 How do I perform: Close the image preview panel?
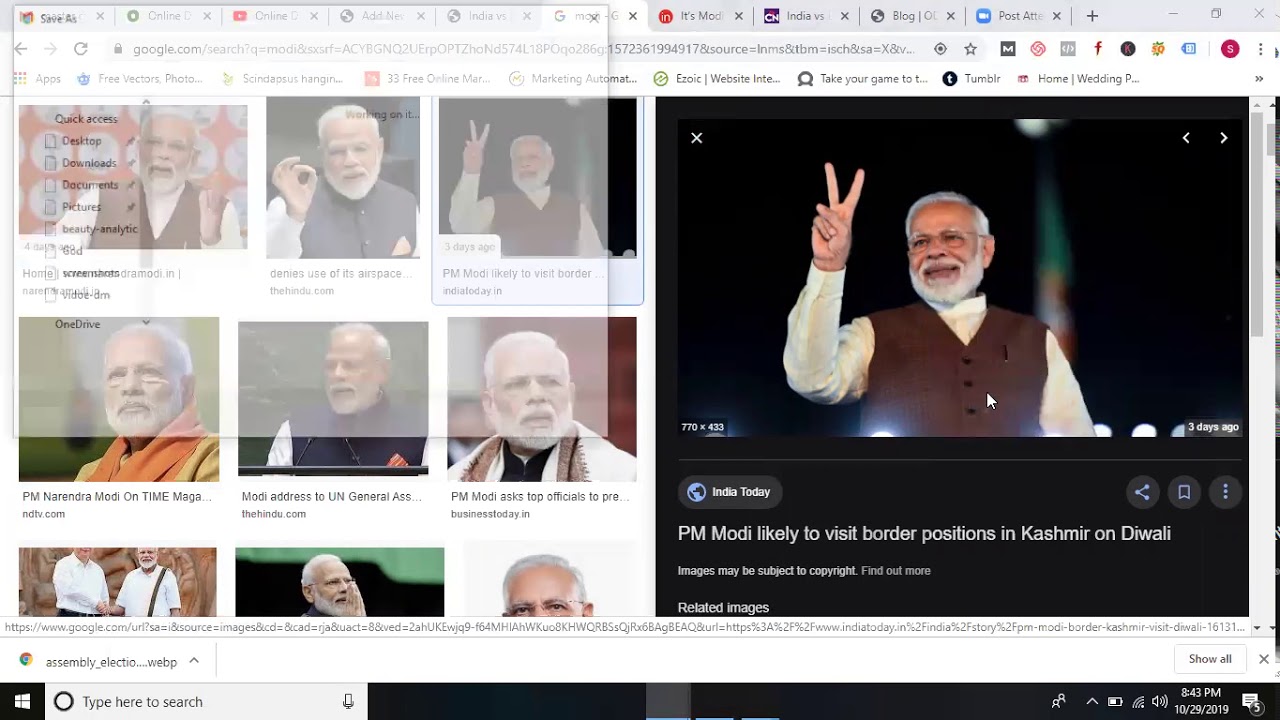(x=697, y=138)
